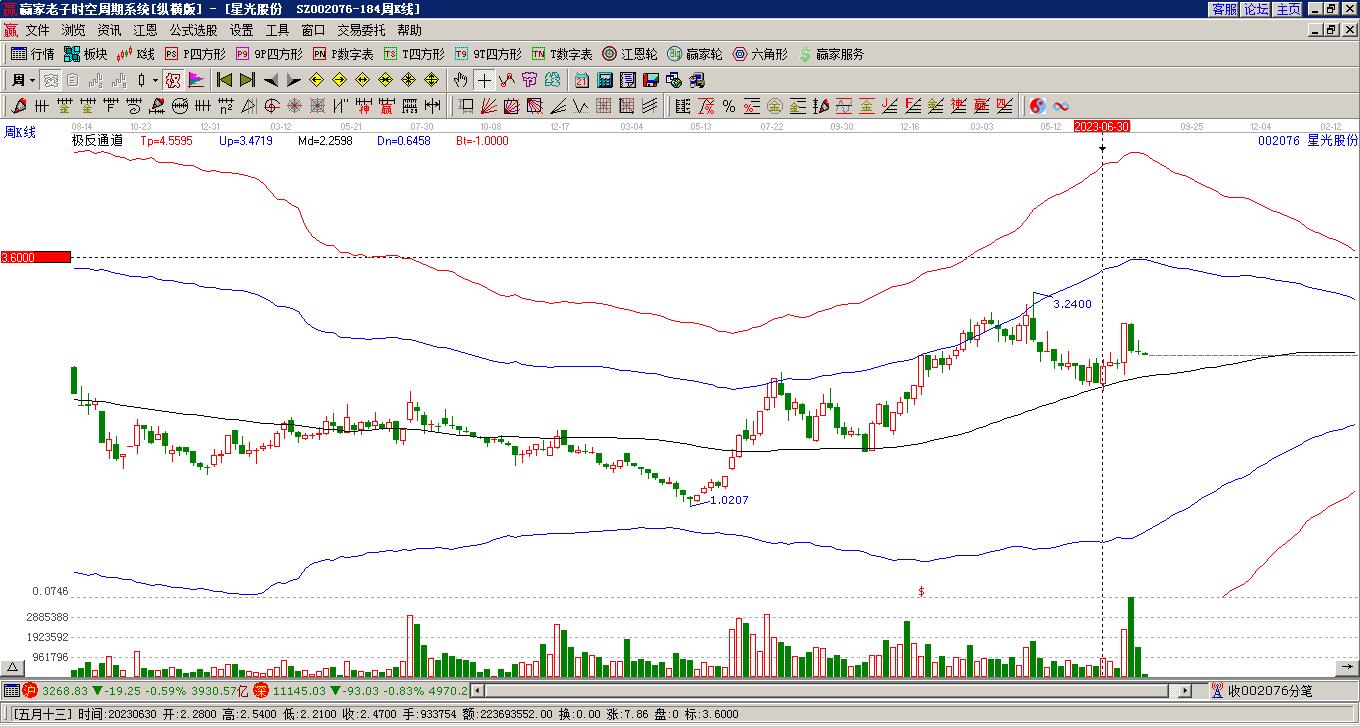Expand the volume panel with the up triangle
This screenshot has width=1360, height=728.
coord(13,667)
